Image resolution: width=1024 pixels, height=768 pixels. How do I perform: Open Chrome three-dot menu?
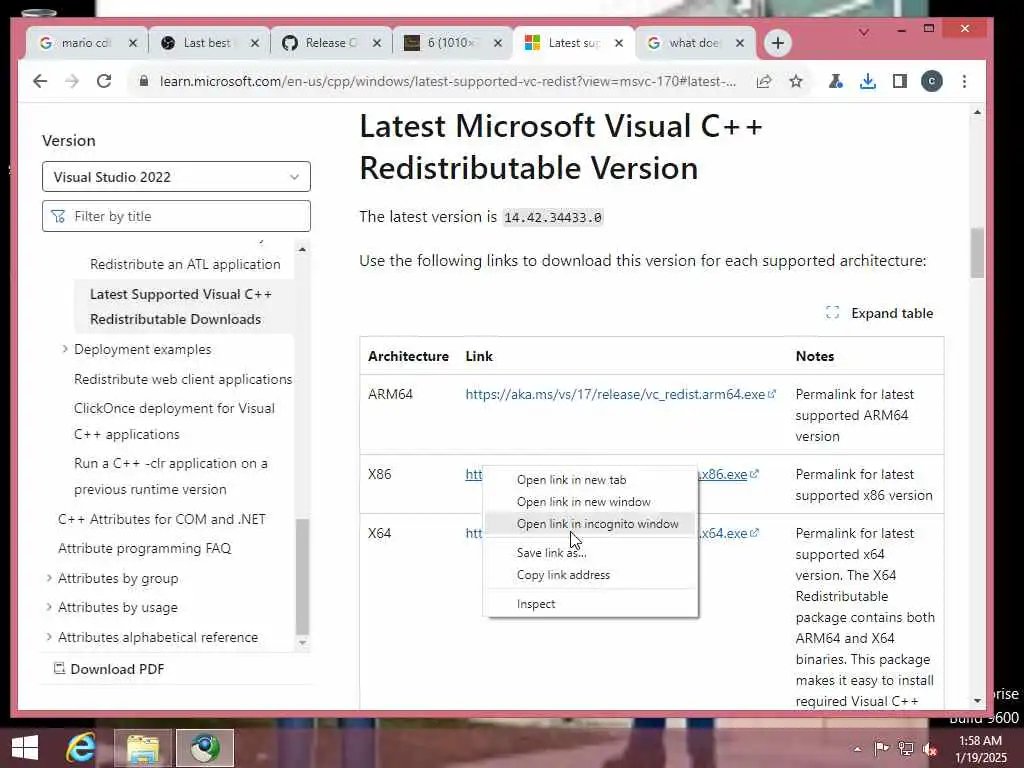tap(965, 81)
